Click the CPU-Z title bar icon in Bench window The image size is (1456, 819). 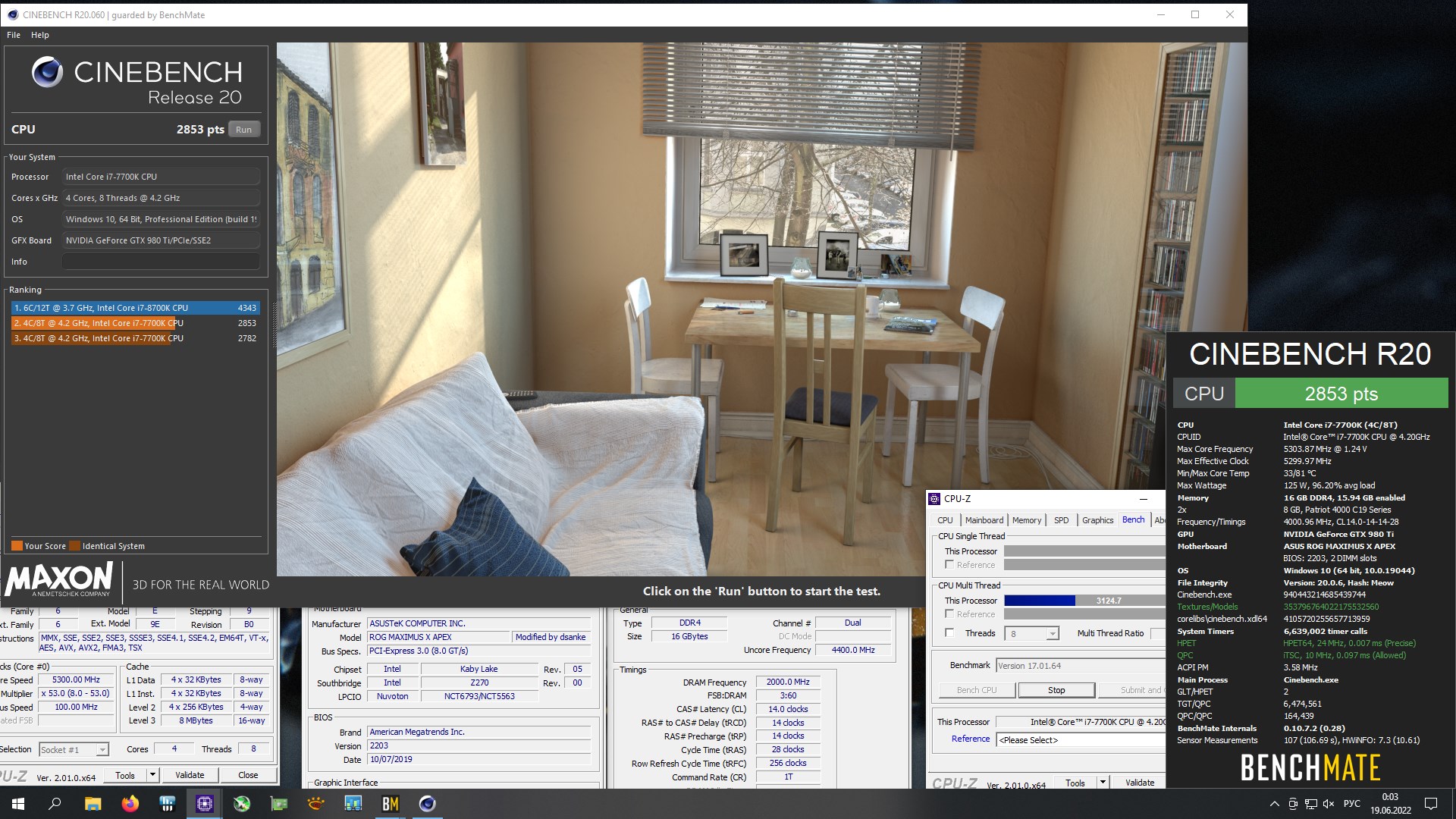[x=935, y=499]
